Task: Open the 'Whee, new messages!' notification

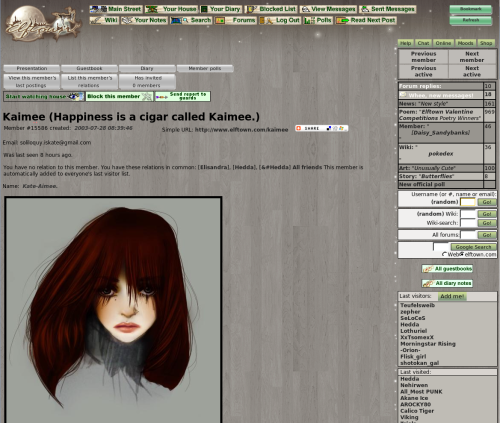Action: [441, 95]
